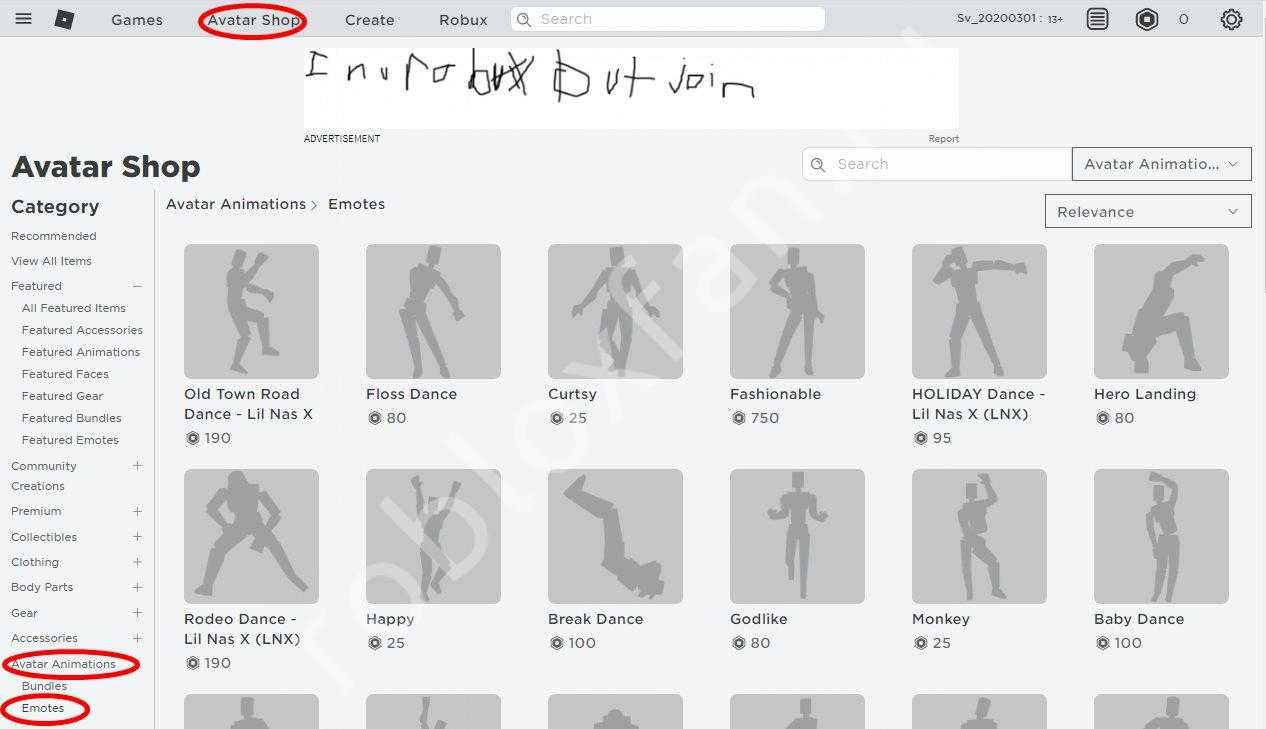Select View All Items category
Image resolution: width=1266 pixels, height=729 pixels.
tap(51, 261)
